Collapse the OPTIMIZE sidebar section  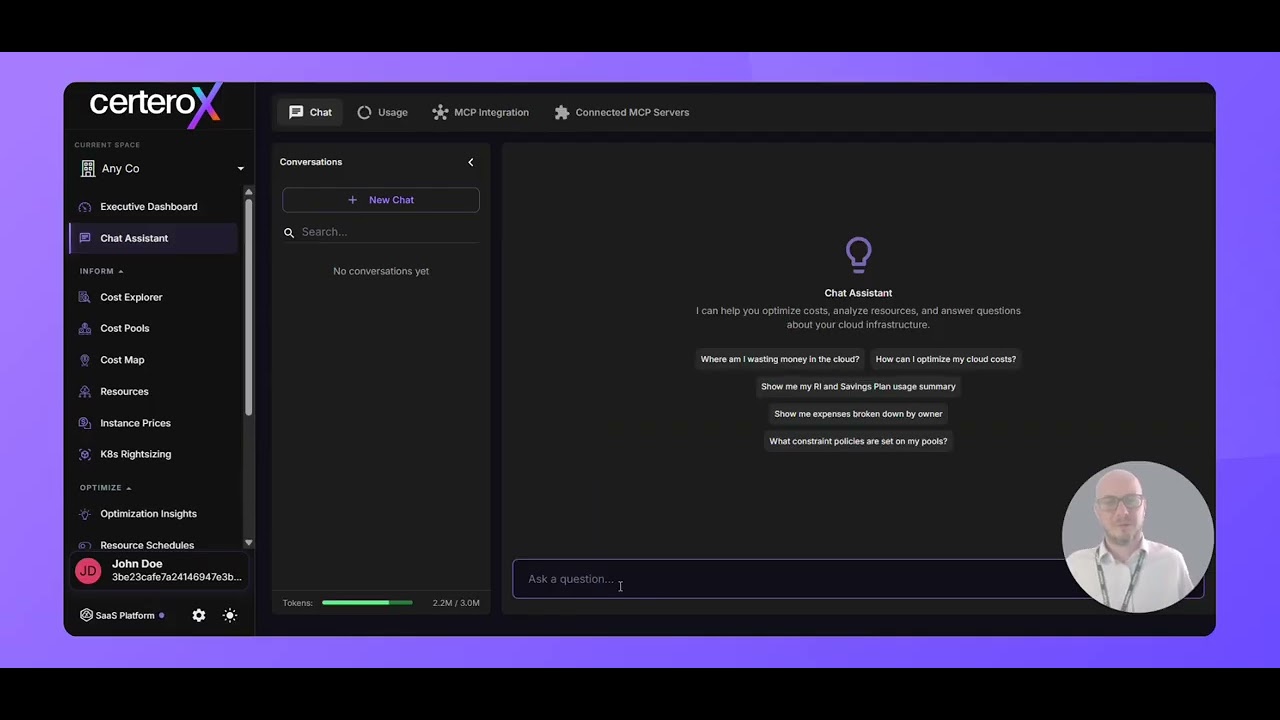[105, 488]
